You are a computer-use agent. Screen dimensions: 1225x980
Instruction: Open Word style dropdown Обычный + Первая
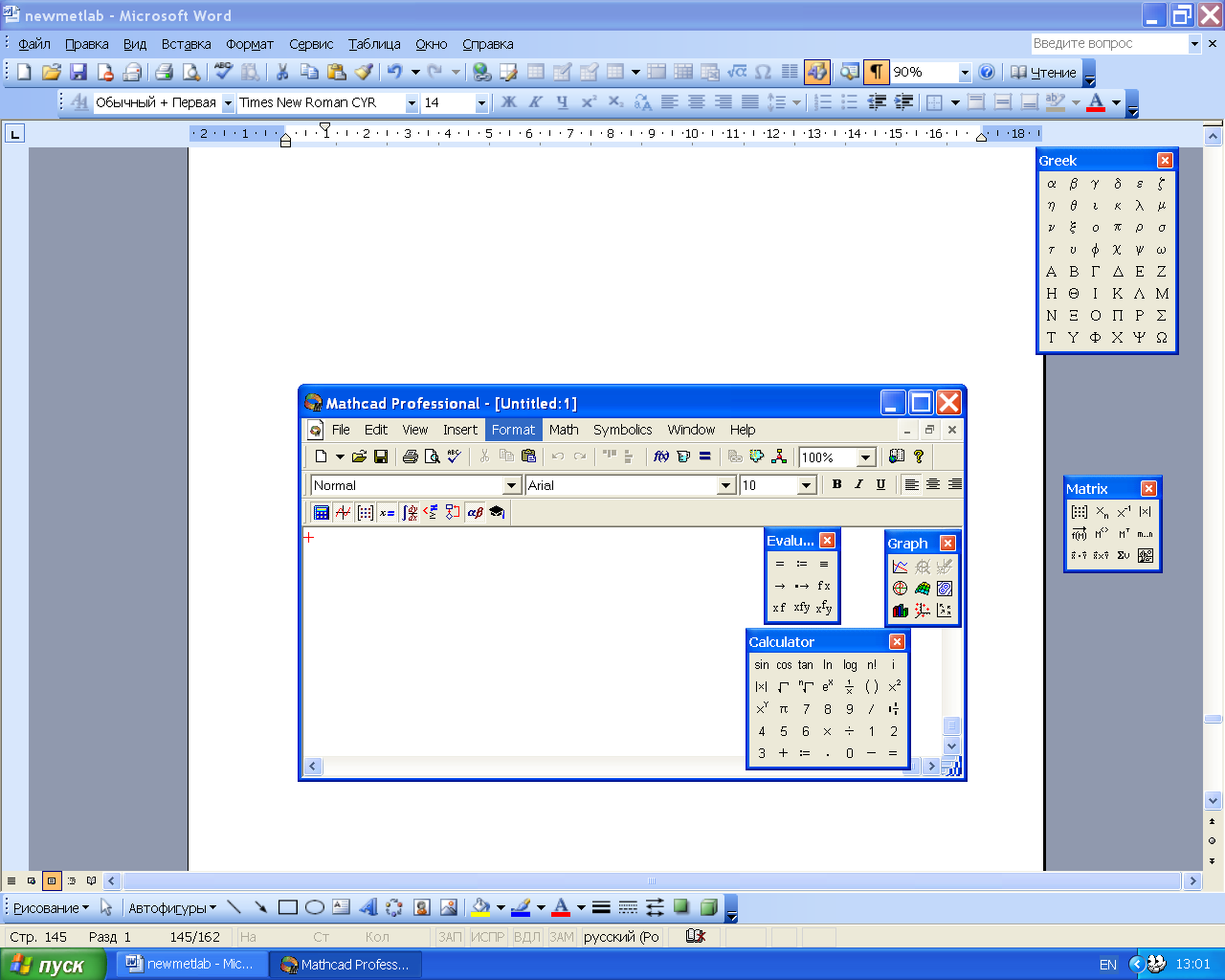pos(228,102)
